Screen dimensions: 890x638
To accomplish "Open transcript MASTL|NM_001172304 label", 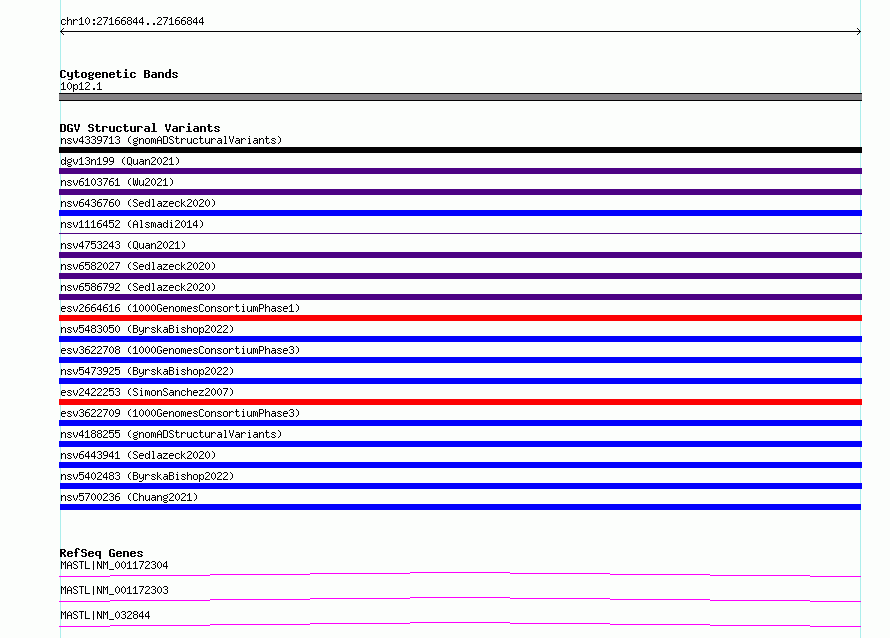I will (x=114, y=565).
